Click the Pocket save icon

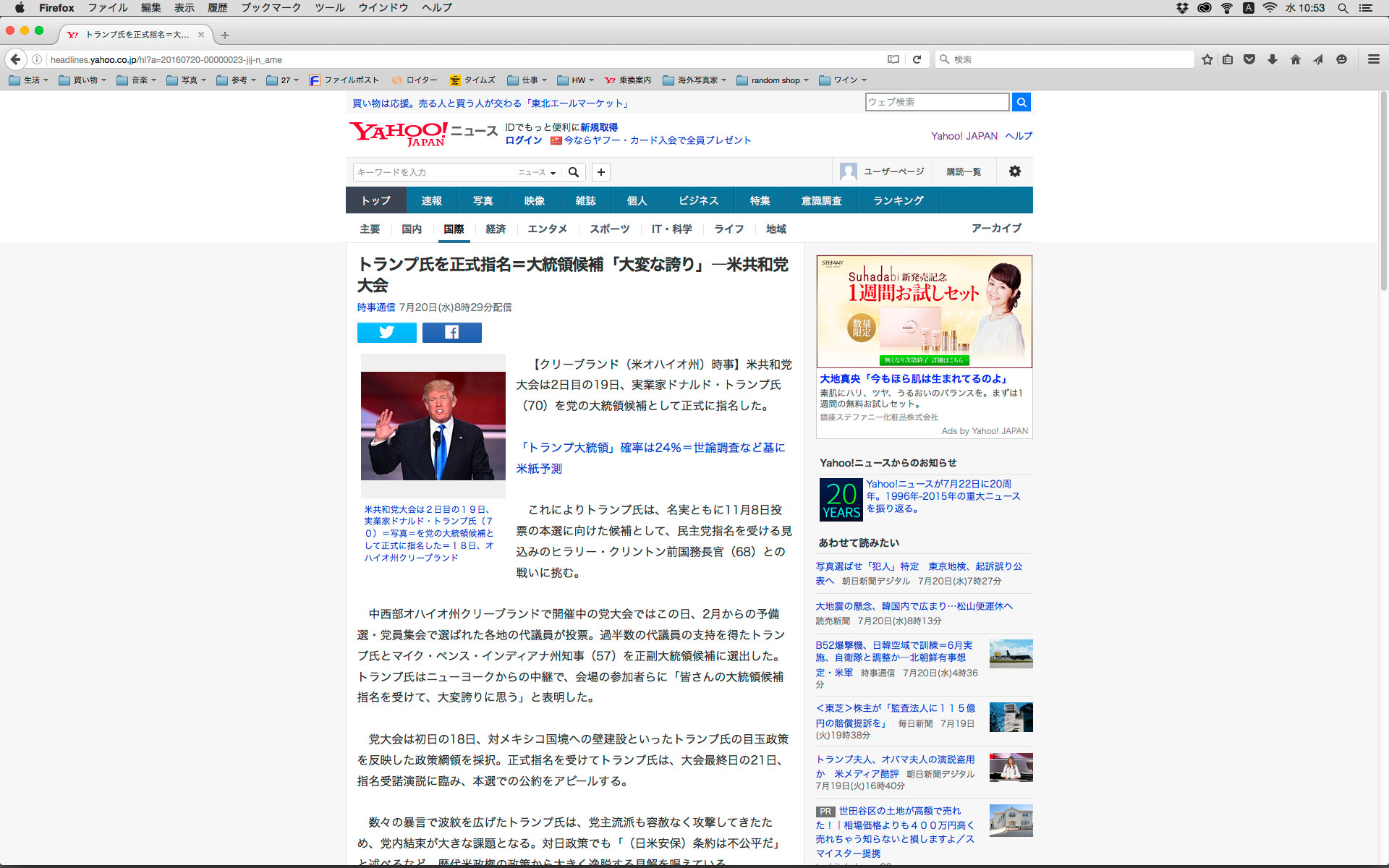pyautogui.click(x=1249, y=59)
